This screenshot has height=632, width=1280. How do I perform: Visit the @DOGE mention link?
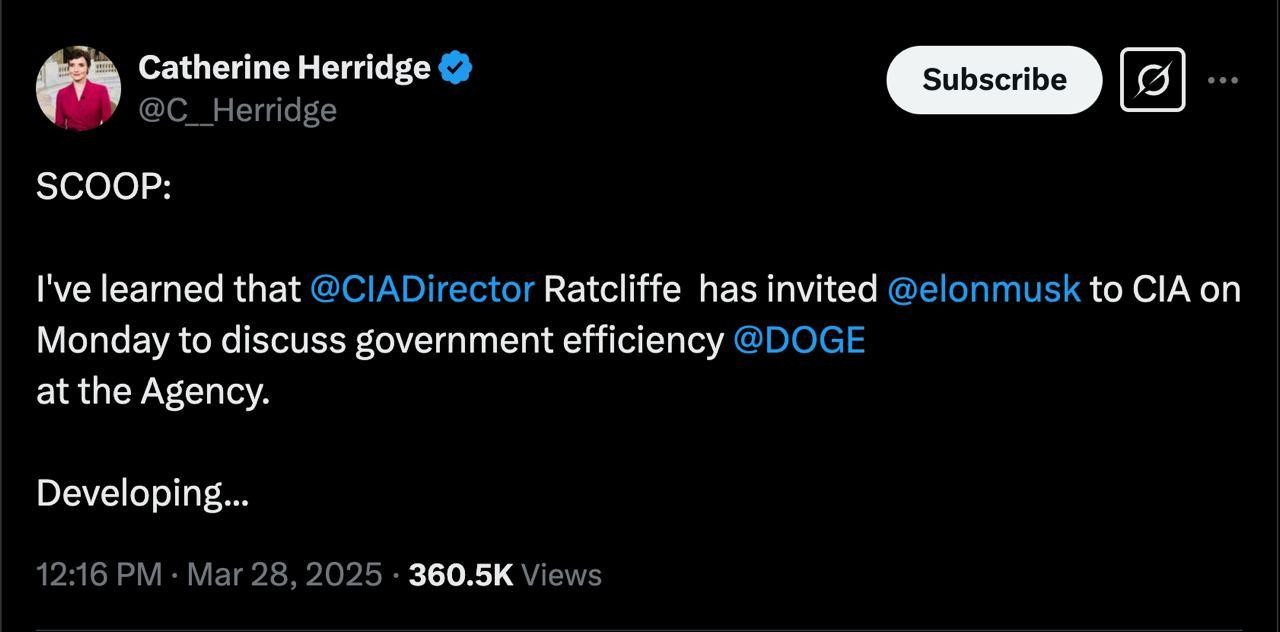pyautogui.click(x=798, y=340)
